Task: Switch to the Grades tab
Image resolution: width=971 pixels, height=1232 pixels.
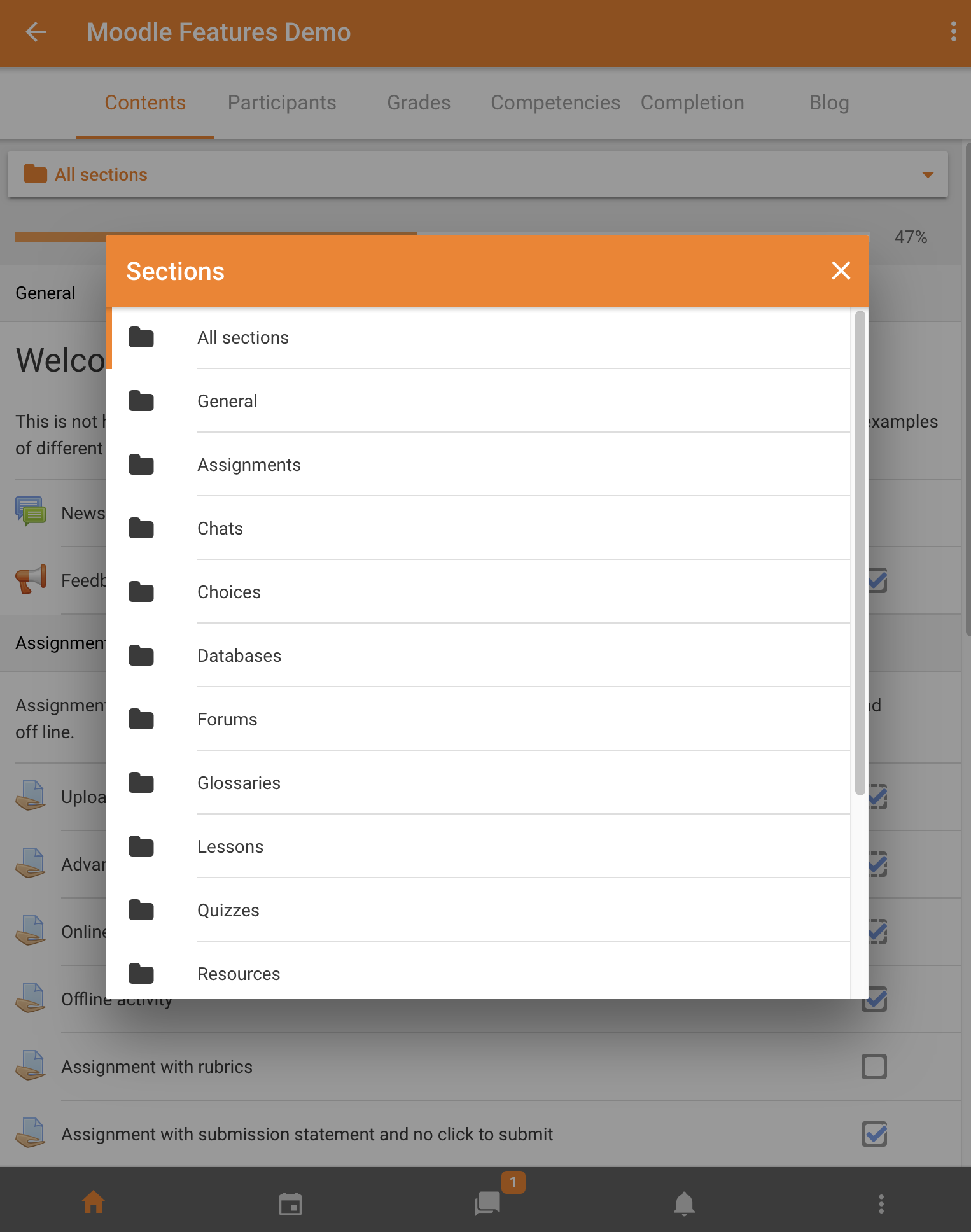Action: [419, 102]
